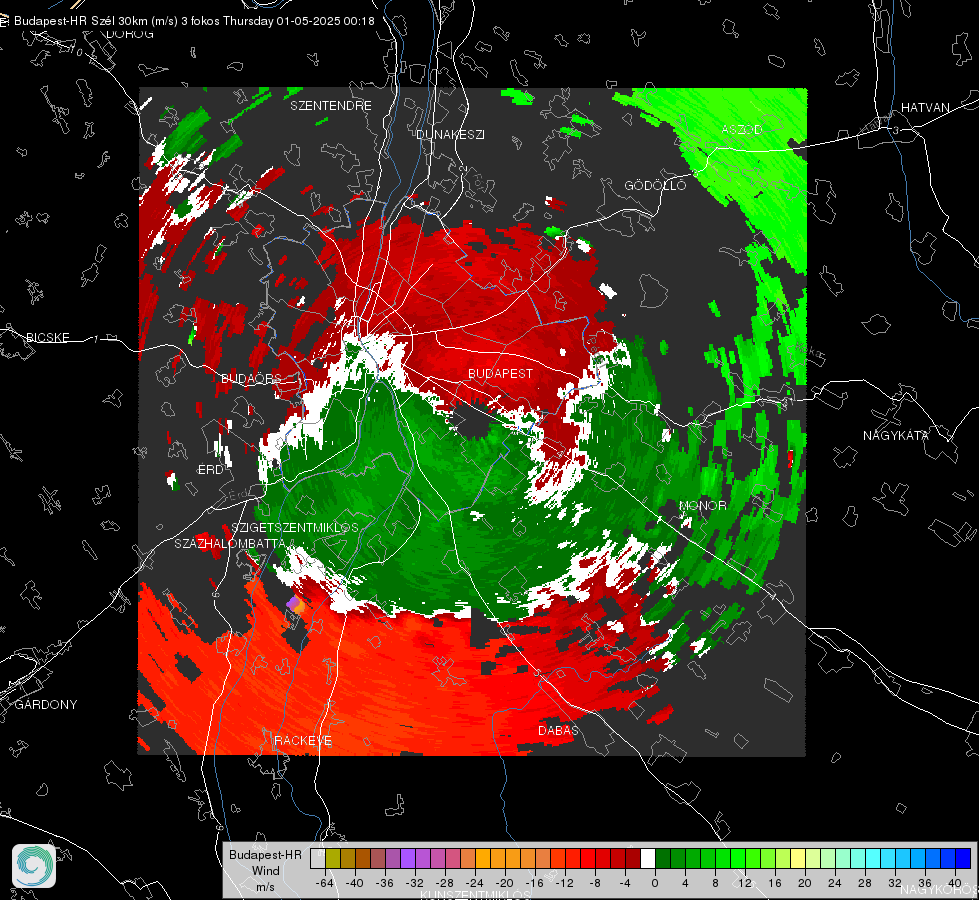Click the SZIGETSZENTMIKLÓS label

click(295, 527)
